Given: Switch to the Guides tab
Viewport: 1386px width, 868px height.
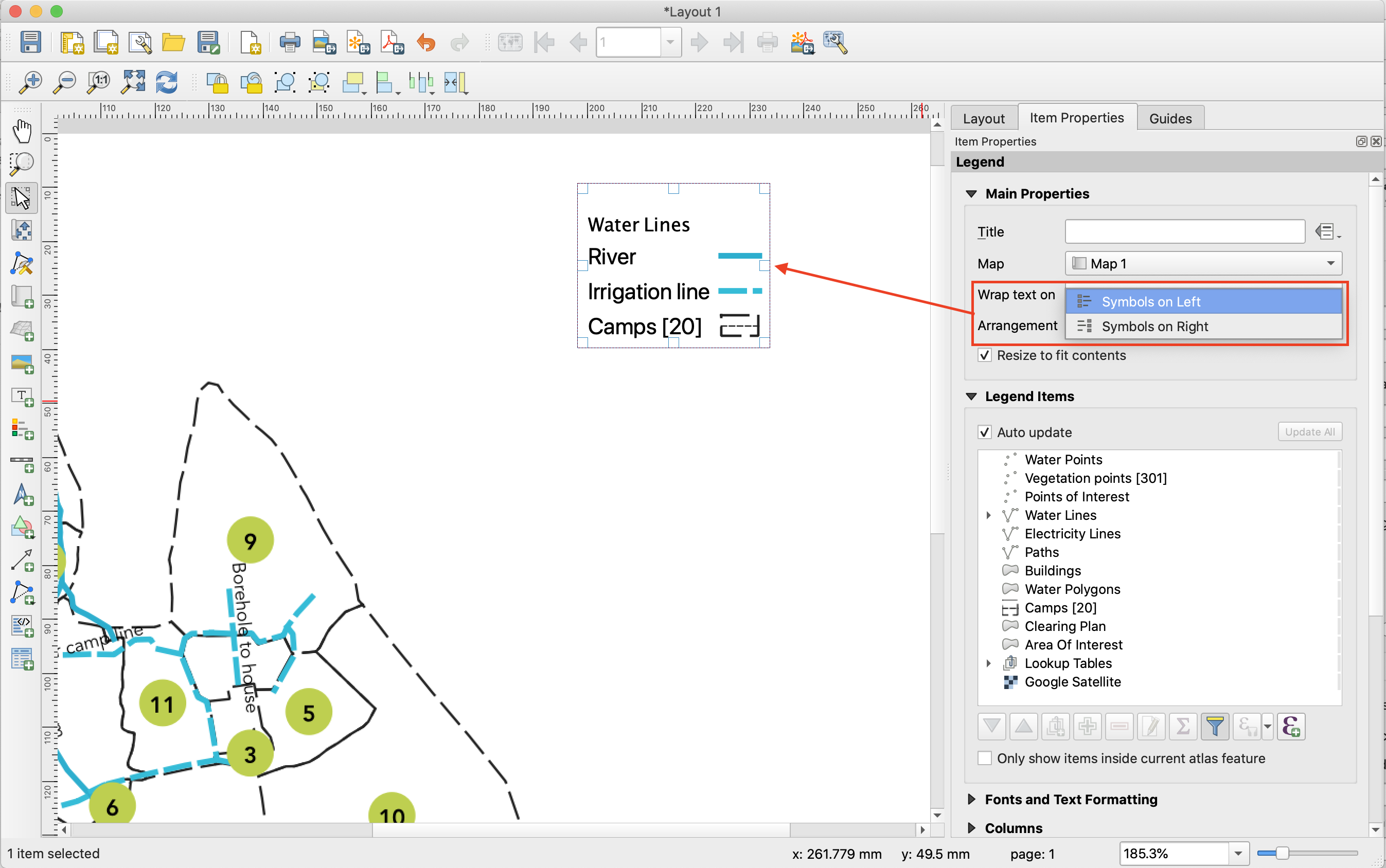Looking at the screenshot, I should click(1169, 118).
